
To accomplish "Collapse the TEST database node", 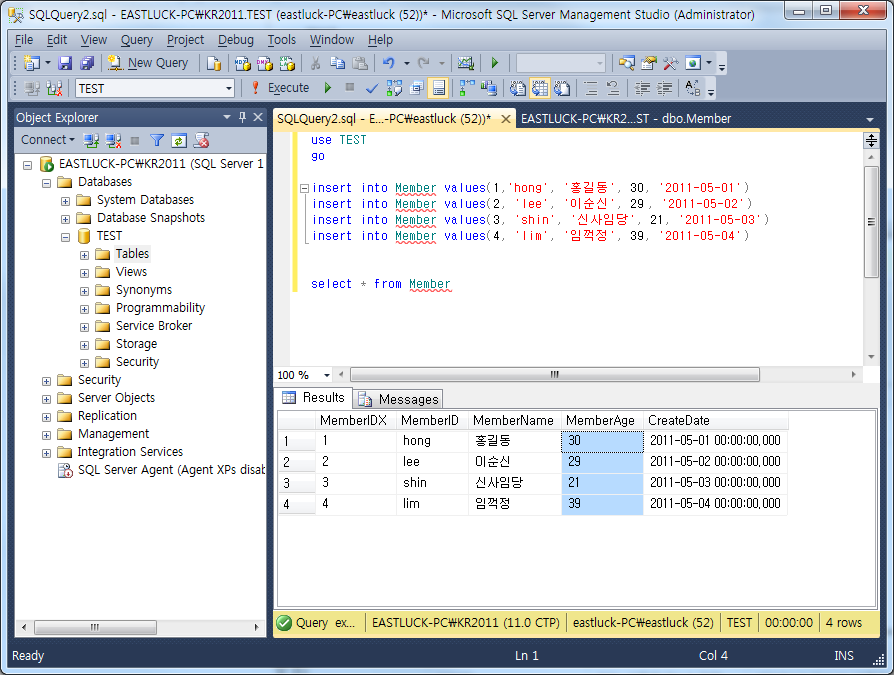I will tap(65, 237).
